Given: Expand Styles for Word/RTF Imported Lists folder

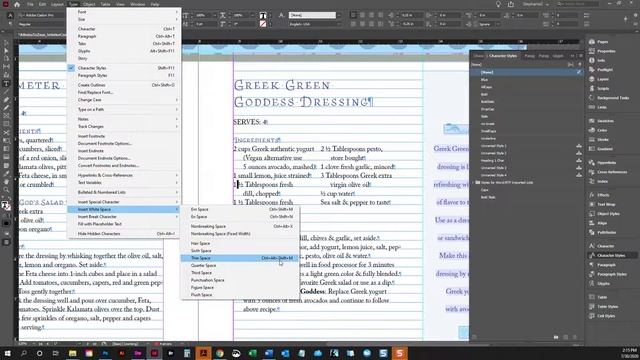Looking at the screenshot, I should click(474, 182).
